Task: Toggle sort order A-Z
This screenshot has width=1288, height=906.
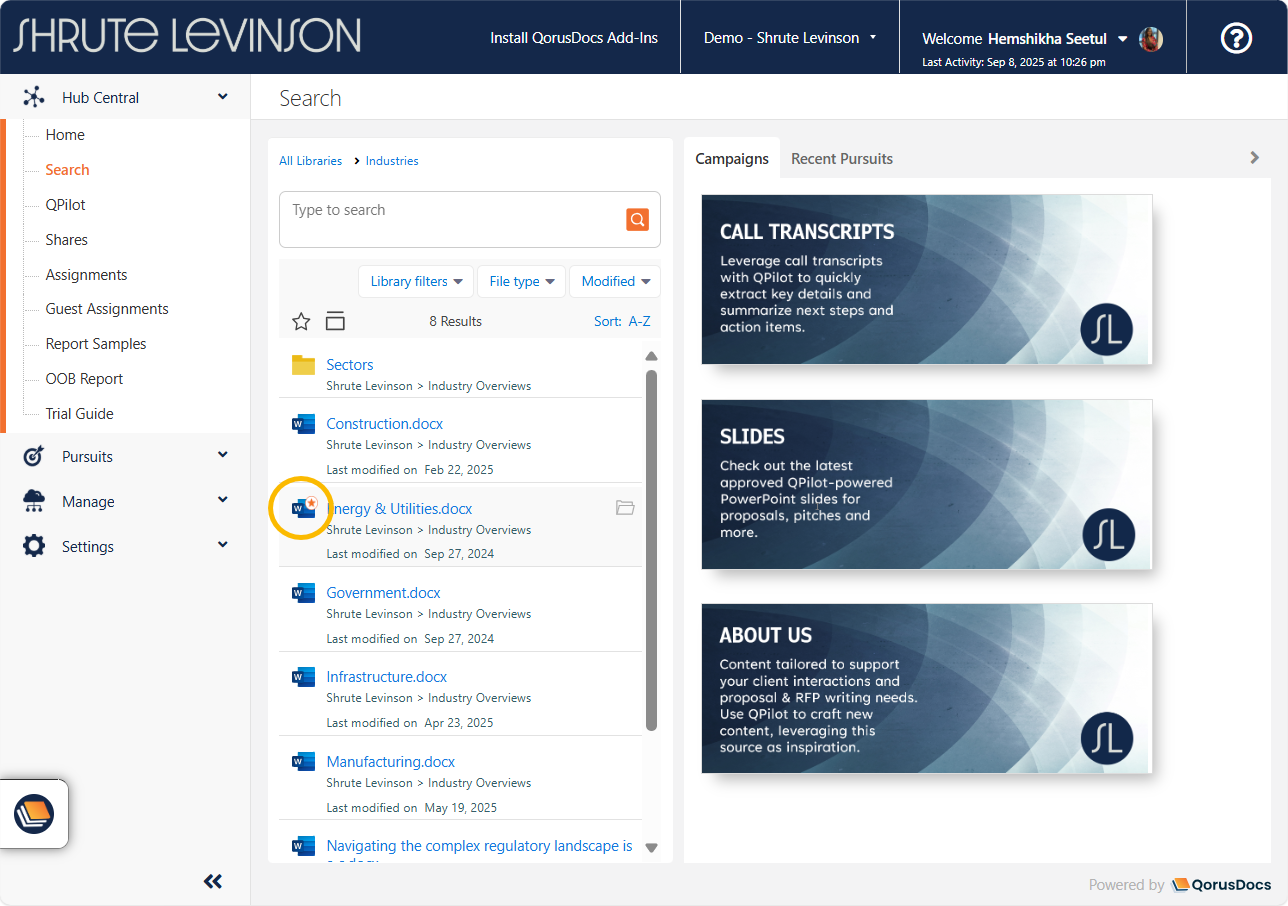Action: click(622, 321)
